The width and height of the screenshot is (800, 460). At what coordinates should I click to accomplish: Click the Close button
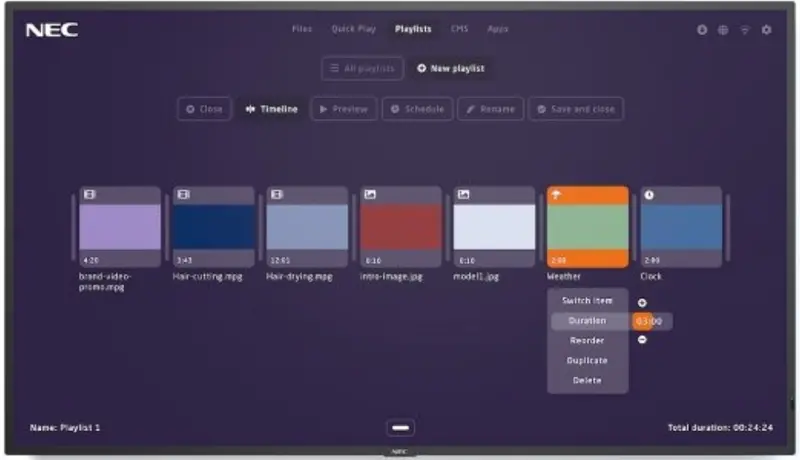coord(204,109)
